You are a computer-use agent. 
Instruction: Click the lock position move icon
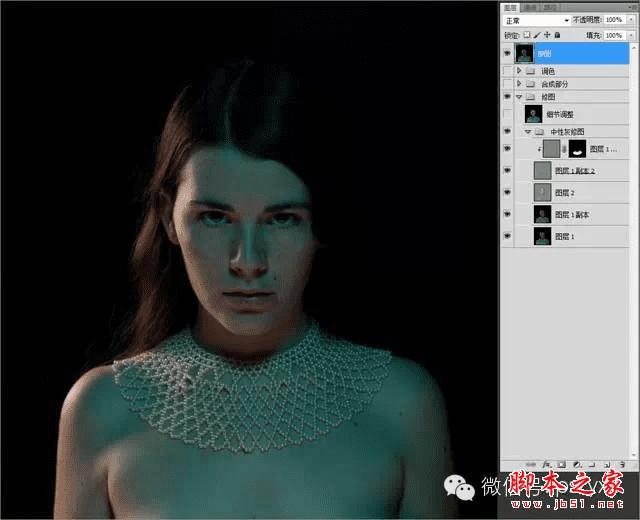(549, 35)
